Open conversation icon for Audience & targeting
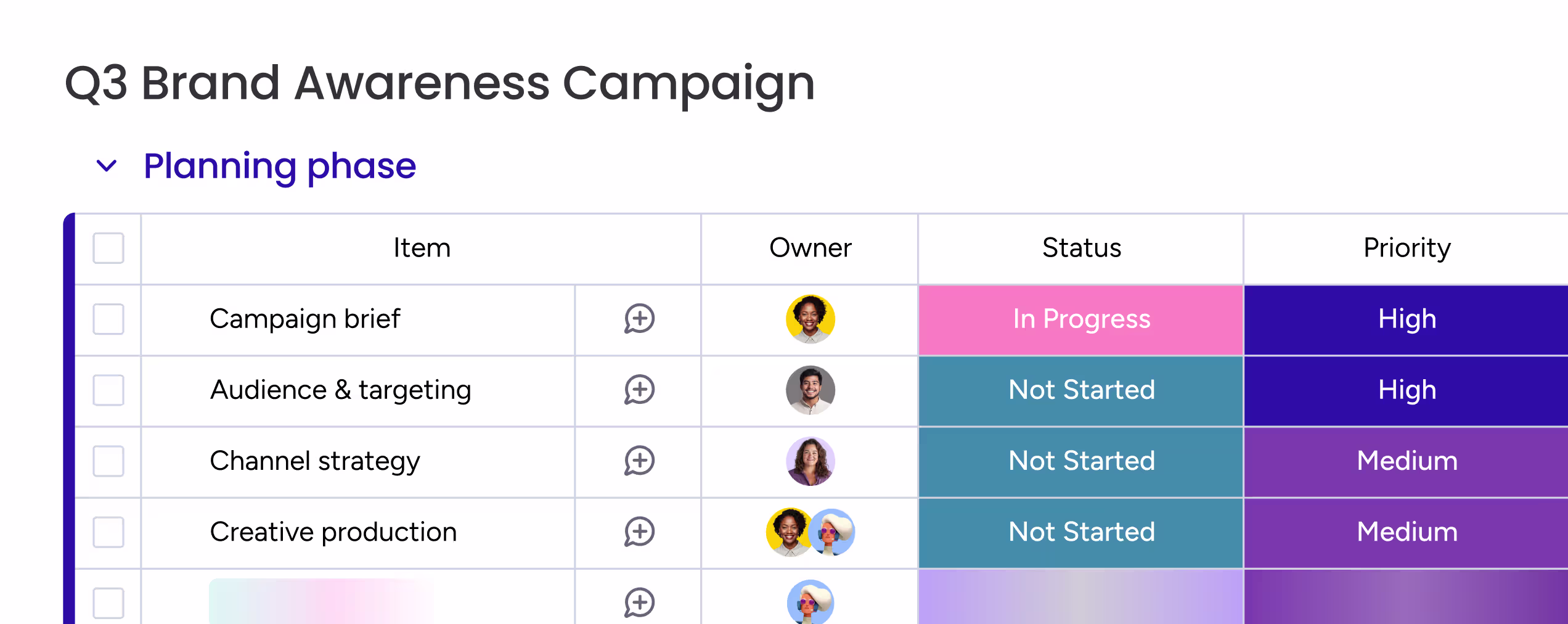 coord(639,390)
